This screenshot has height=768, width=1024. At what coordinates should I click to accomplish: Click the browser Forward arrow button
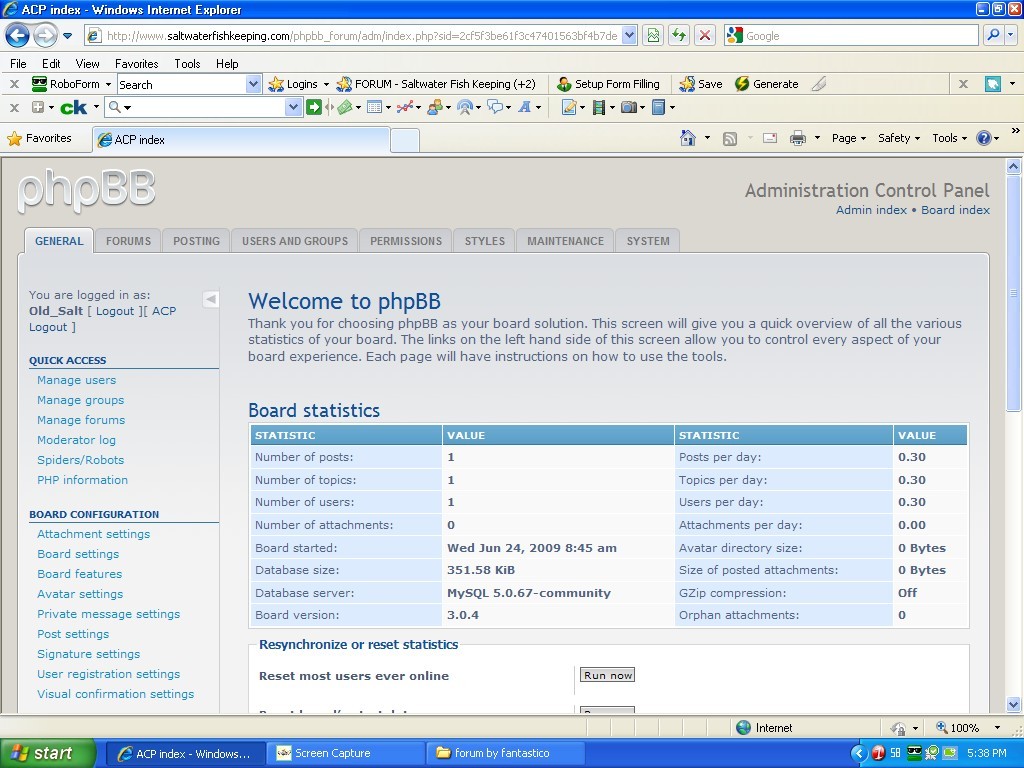click(44, 35)
